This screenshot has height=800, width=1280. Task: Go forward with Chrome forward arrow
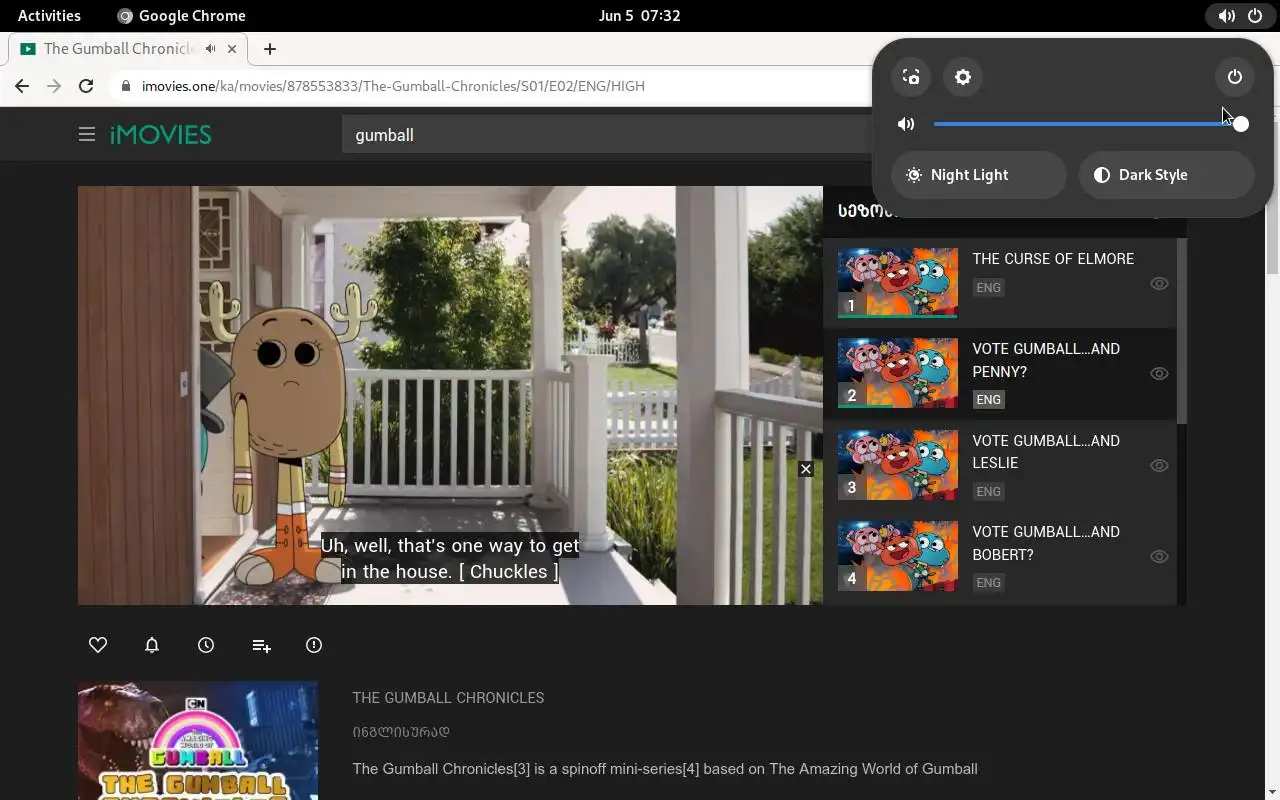[x=54, y=86]
